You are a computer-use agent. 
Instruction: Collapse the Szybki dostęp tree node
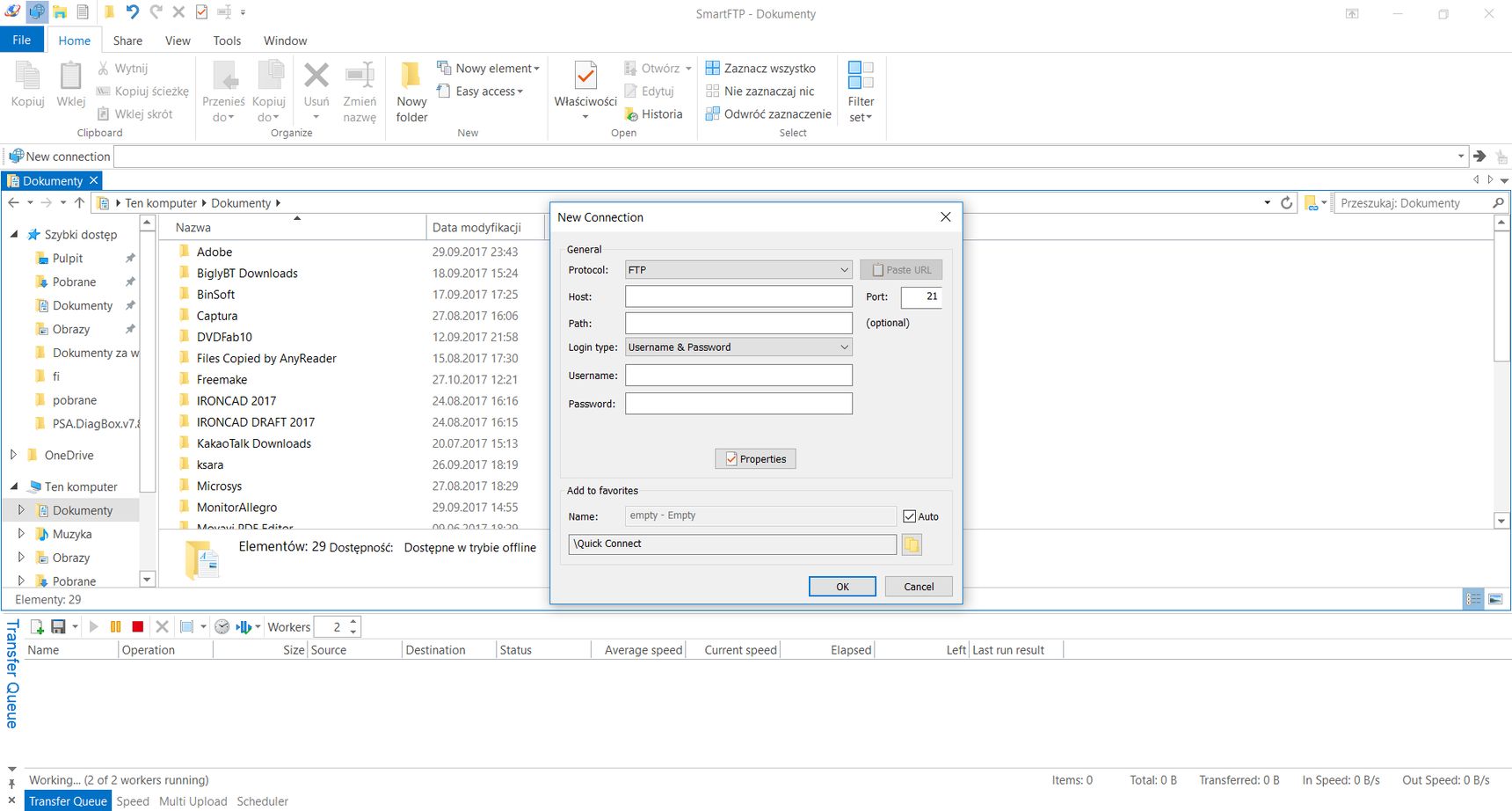(x=14, y=235)
